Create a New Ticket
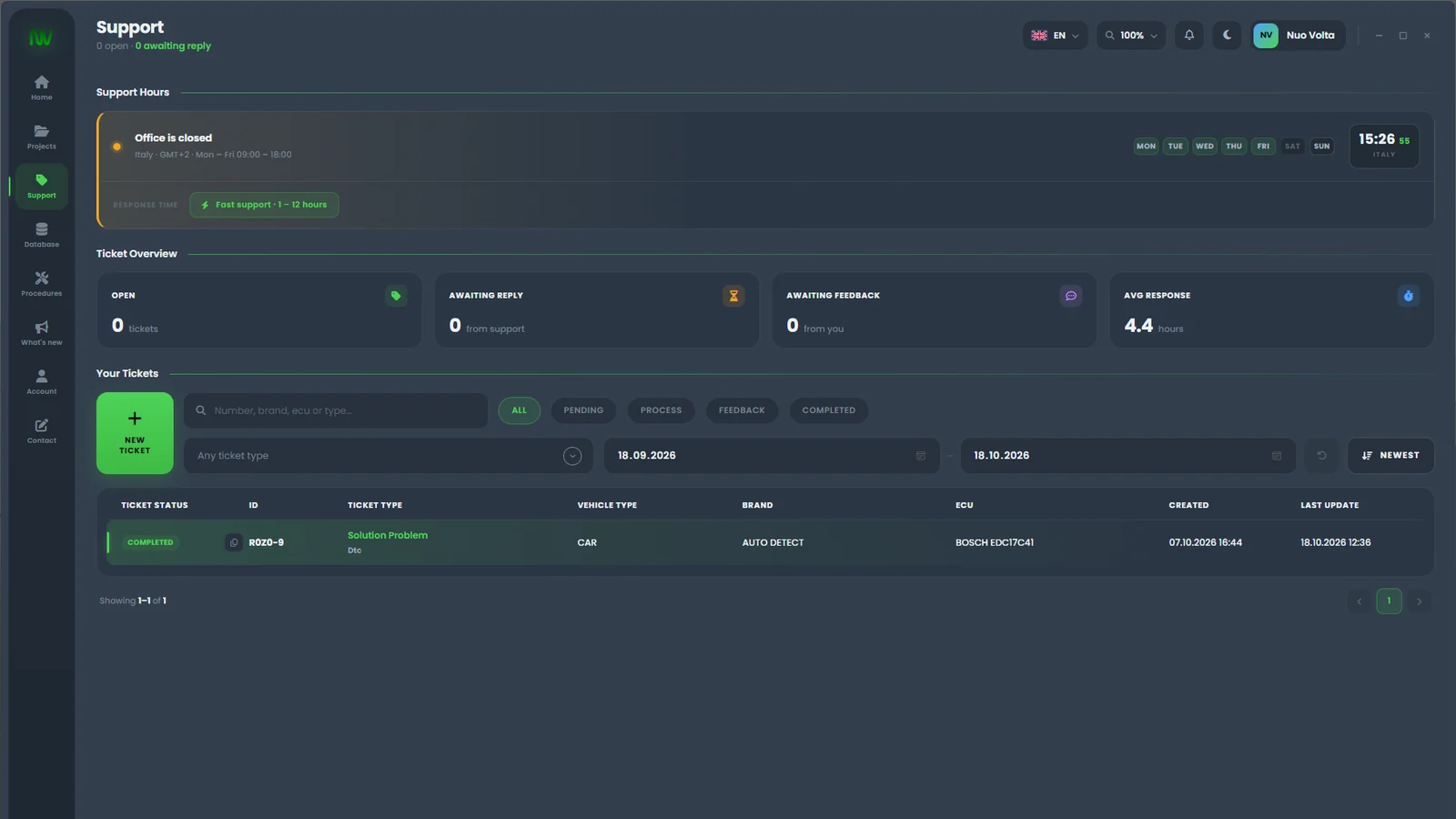1456x819 pixels. pyautogui.click(x=135, y=433)
